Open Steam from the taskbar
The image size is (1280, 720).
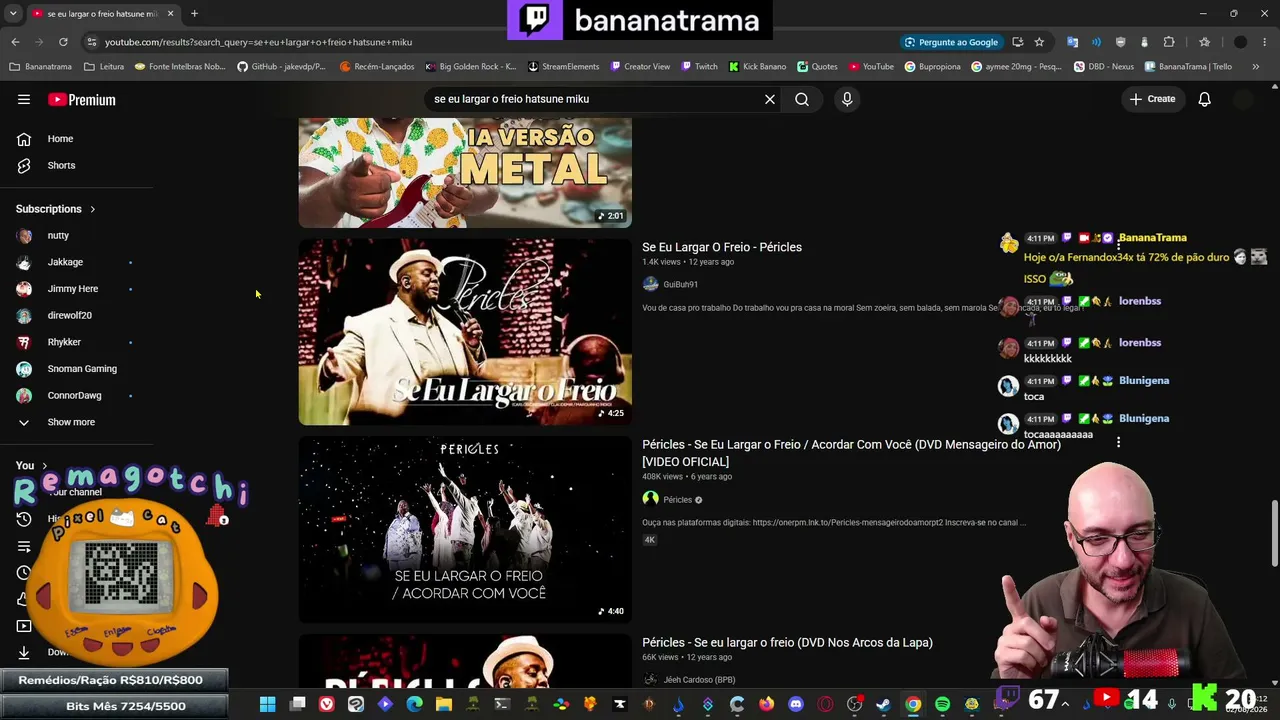pyautogui.click(x=883, y=704)
